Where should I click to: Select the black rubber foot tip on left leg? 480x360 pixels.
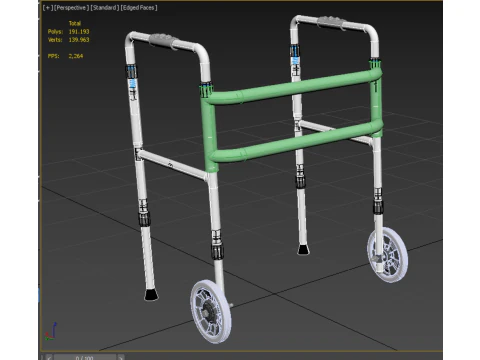tap(151, 295)
